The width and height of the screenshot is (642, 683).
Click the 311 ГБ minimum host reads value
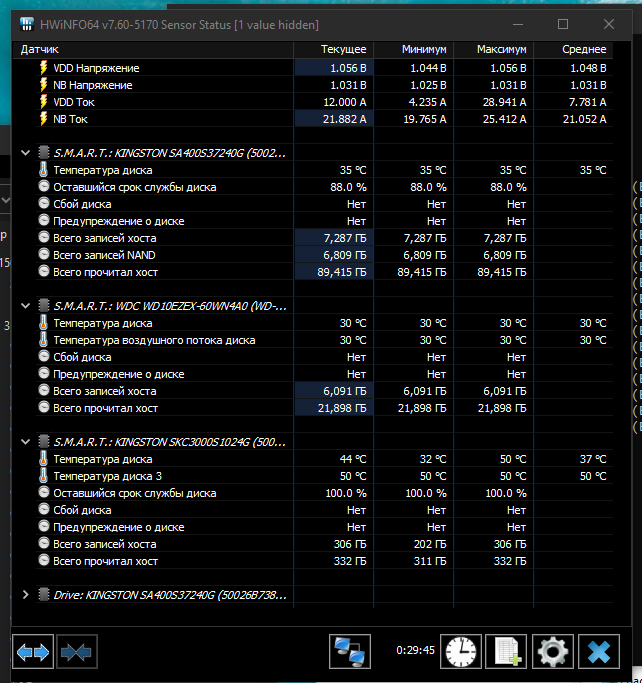(x=430, y=561)
